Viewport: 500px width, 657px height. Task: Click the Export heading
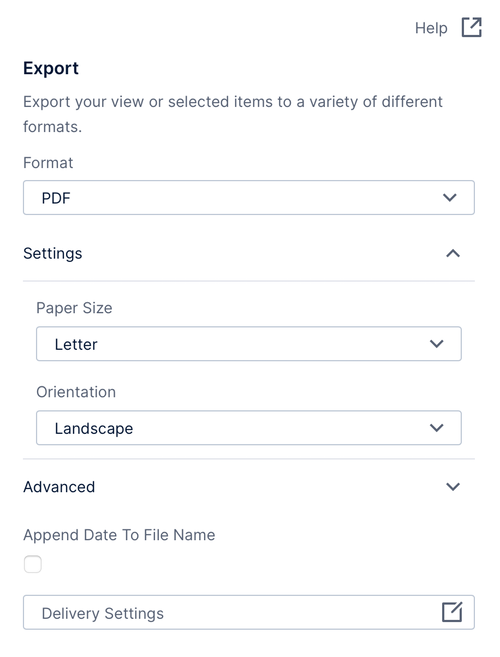[x=51, y=68]
